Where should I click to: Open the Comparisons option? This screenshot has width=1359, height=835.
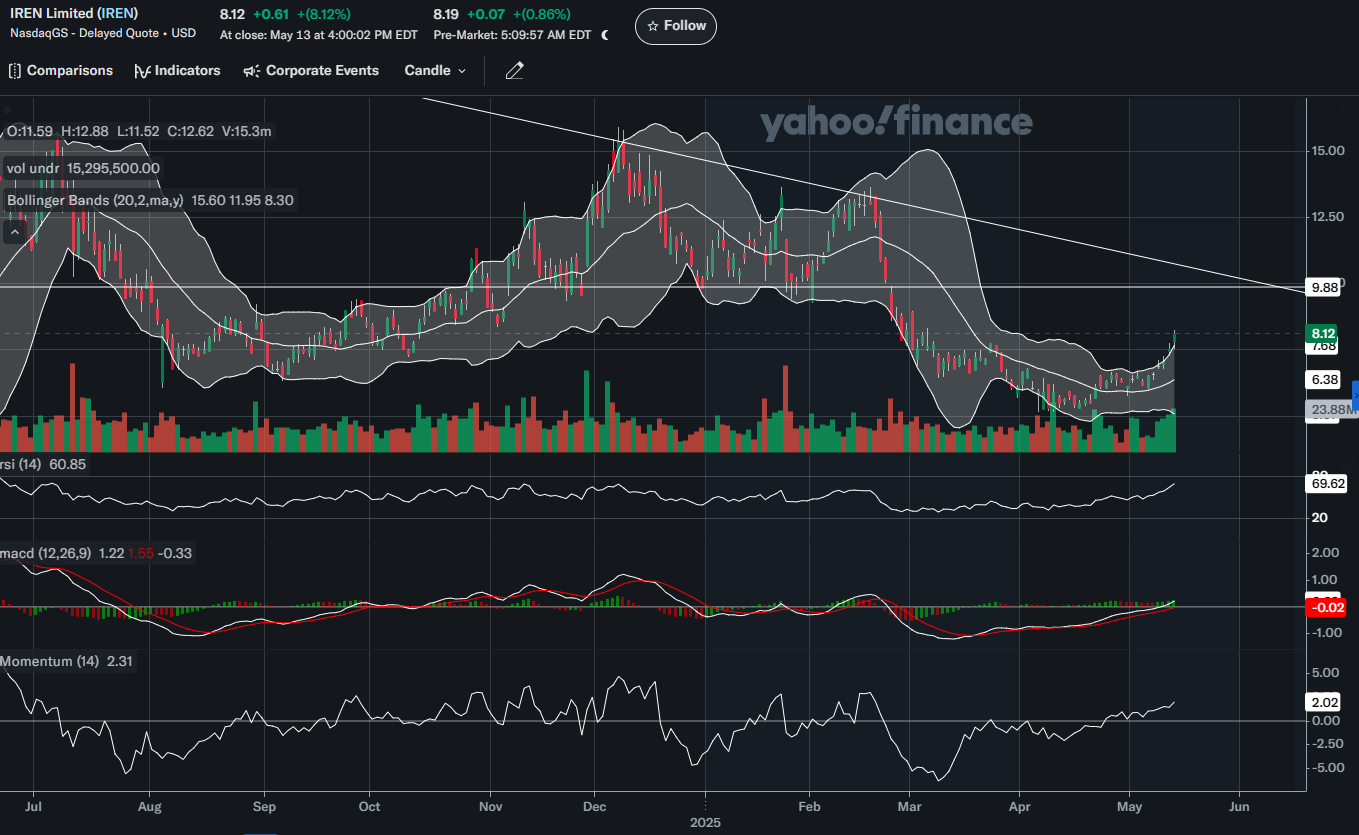pos(61,71)
